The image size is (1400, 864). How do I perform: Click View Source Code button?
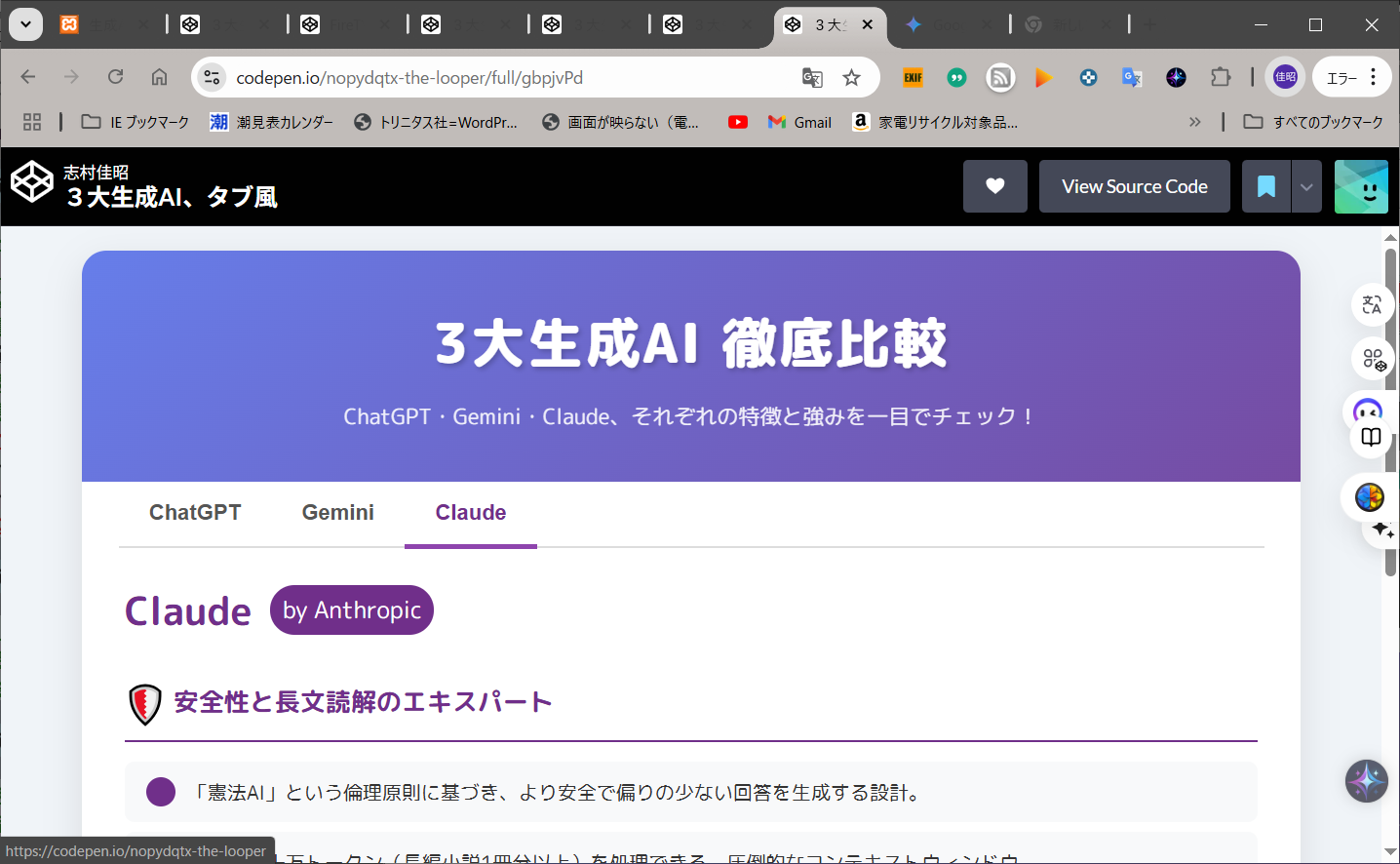1135,186
